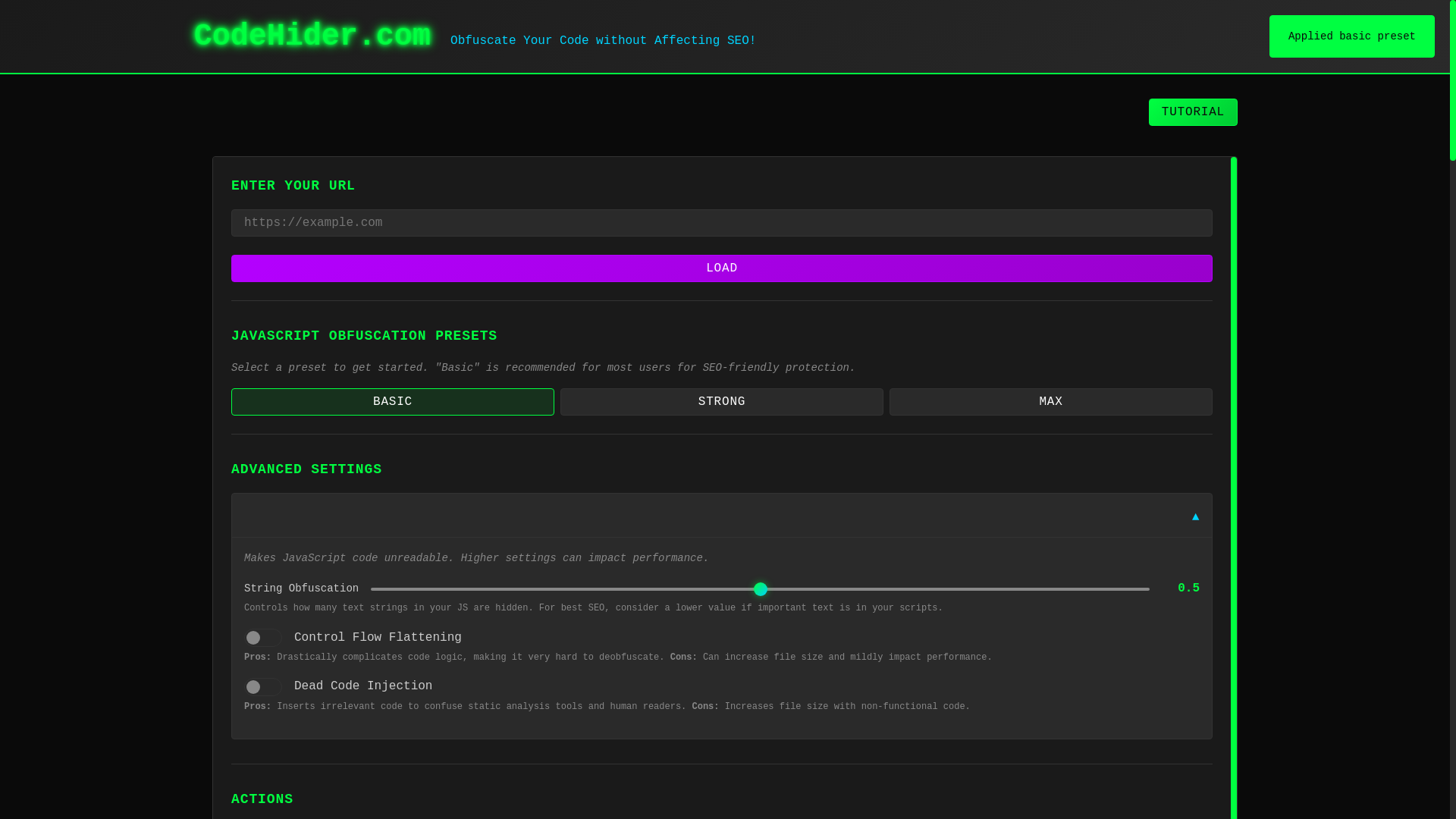Click the String Obfuscation value 0.5
The height and width of the screenshot is (819, 1456).
[x=1188, y=588]
